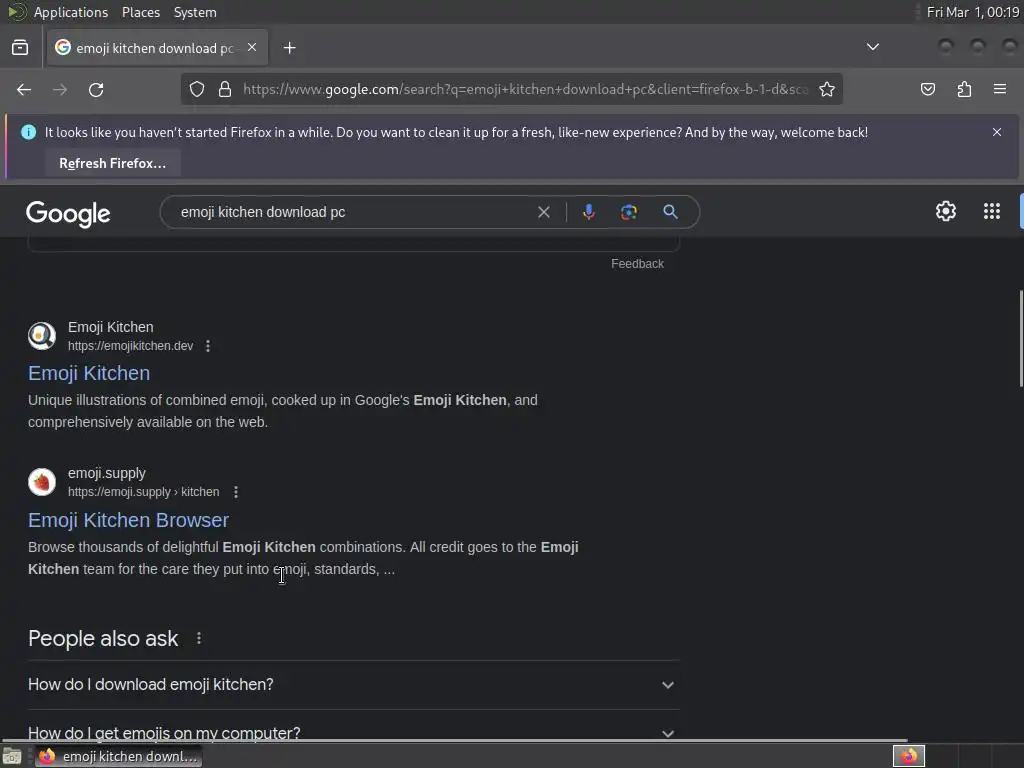Open the Emoji Kitchen Browser result
The height and width of the screenshot is (768, 1024).
coord(128,520)
